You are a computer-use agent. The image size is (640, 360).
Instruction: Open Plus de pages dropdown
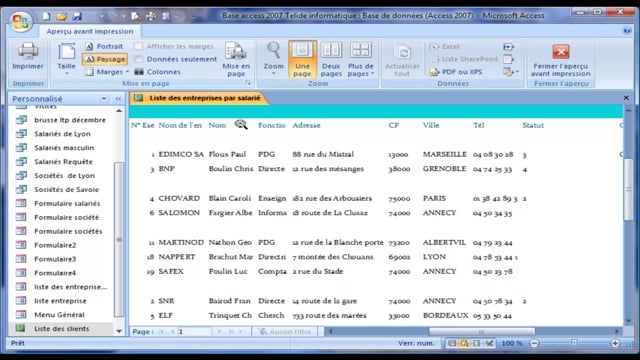[361, 59]
